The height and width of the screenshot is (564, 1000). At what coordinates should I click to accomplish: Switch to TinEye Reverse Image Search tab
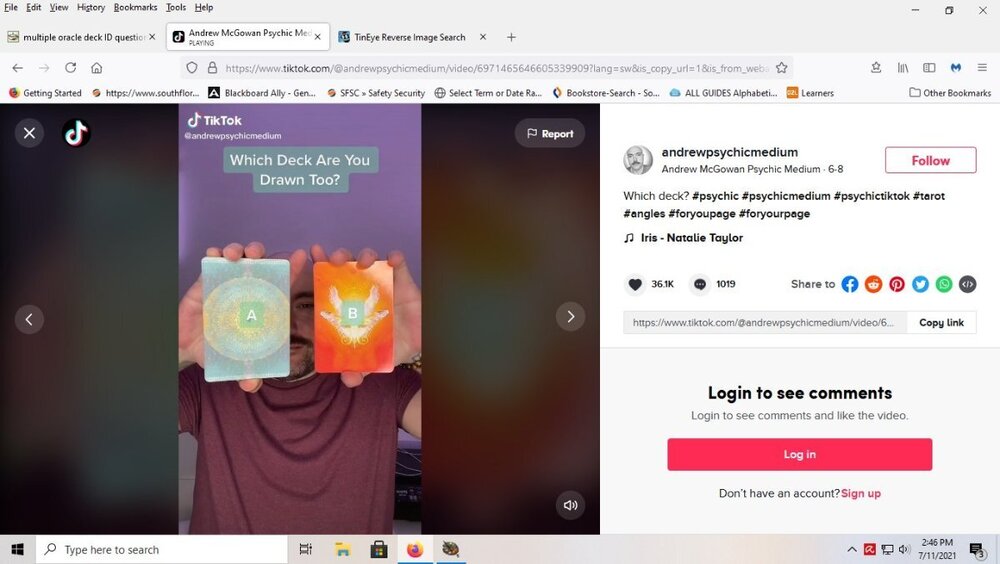[x=410, y=37]
